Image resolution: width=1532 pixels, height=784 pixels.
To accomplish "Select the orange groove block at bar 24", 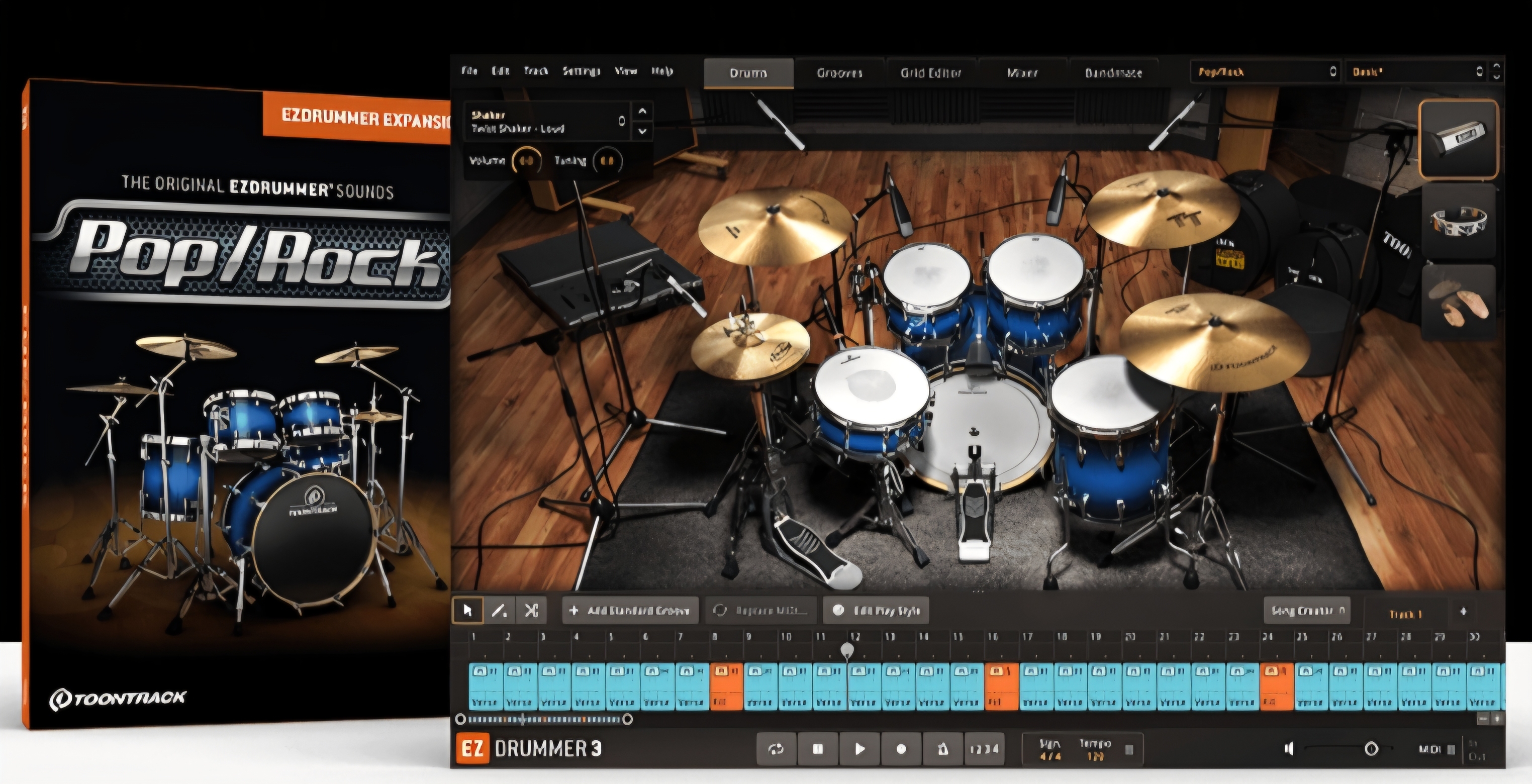I will tap(1277, 687).
